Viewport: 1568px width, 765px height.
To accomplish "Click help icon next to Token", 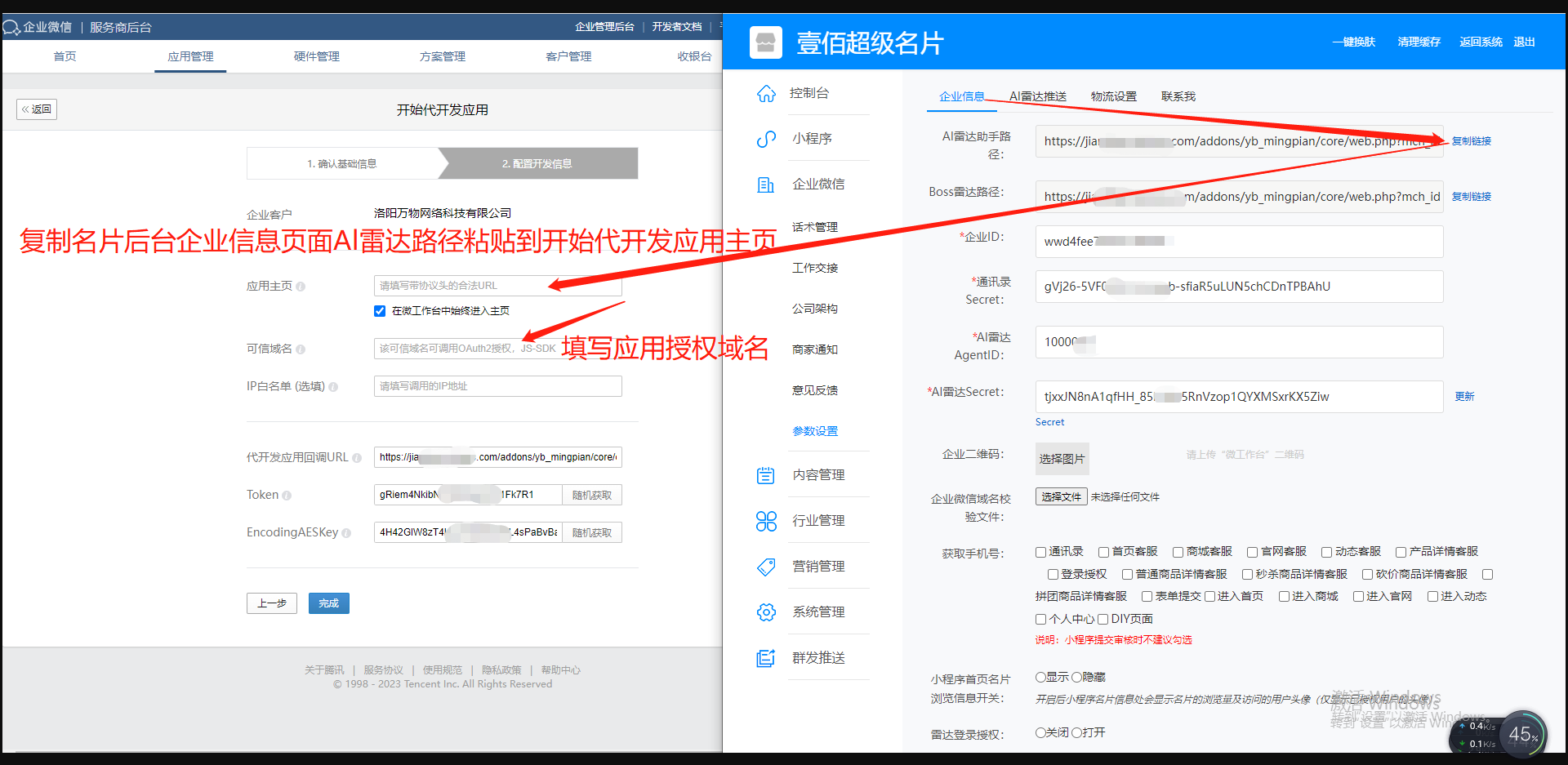I will point(287,496).
